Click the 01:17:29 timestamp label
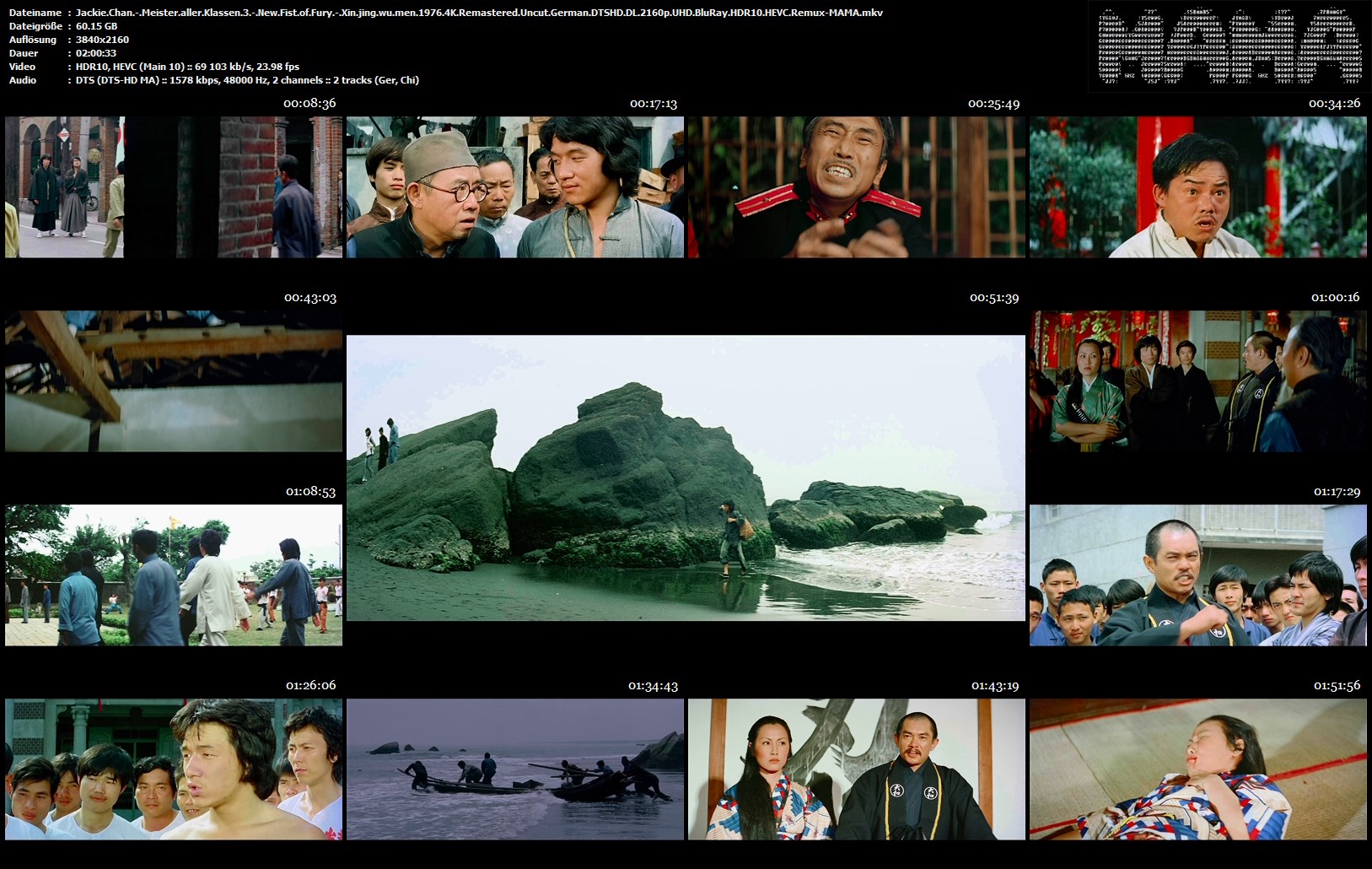The height and width of the screenshot is (869, 1372). (x=1337, y=492)
